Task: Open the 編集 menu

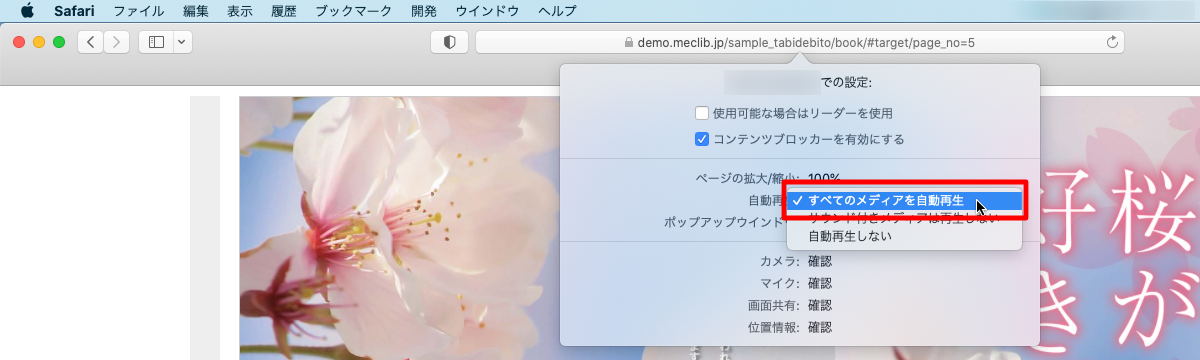Action: [197, 11]
